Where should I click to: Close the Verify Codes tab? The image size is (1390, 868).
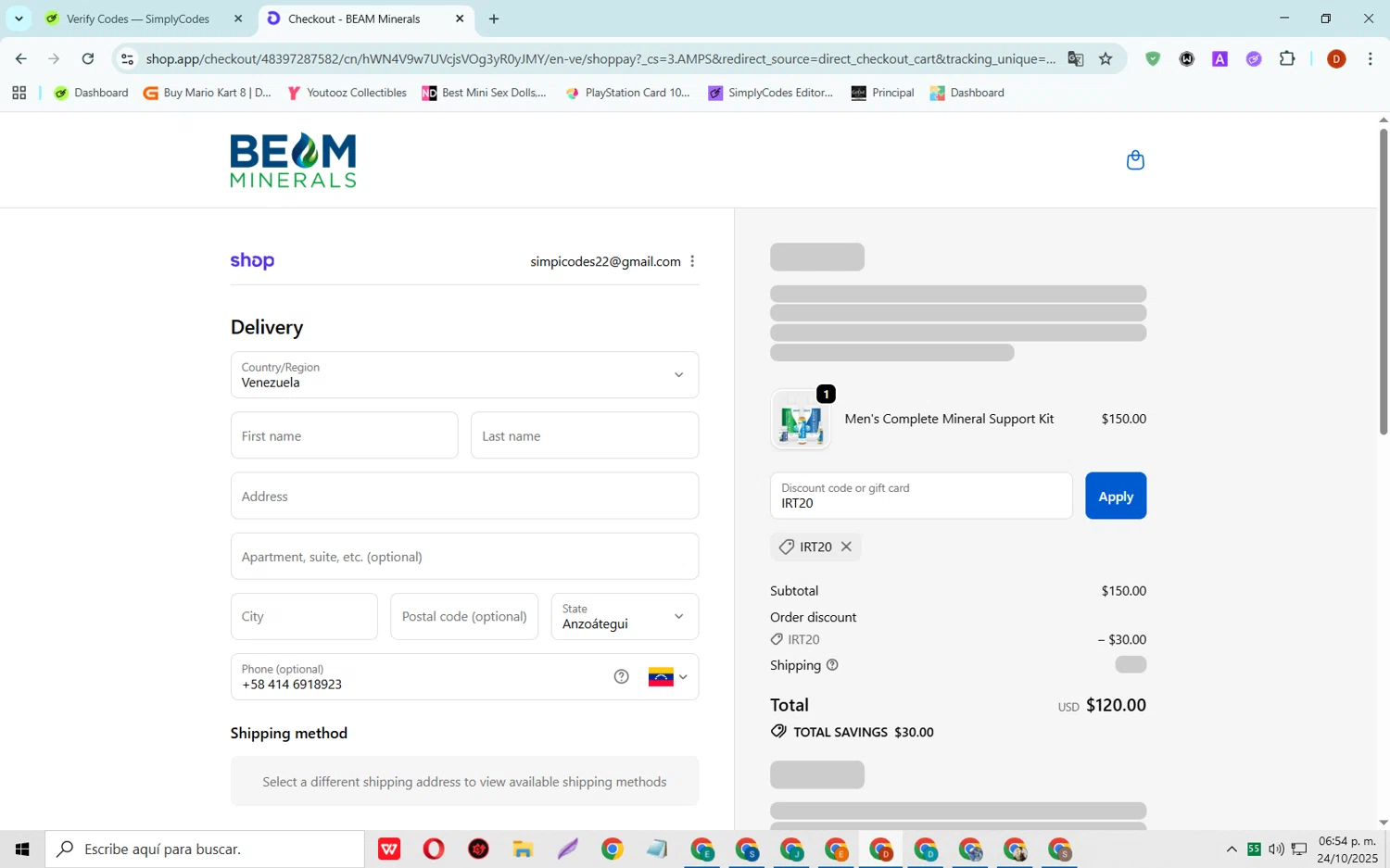pos(238,19)
